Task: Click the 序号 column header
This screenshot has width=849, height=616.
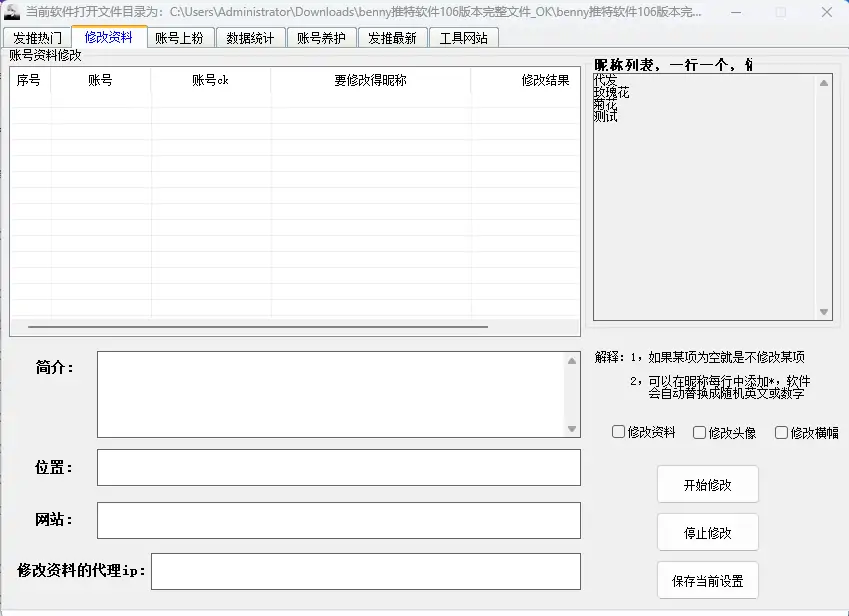Action: pos(29,81)
